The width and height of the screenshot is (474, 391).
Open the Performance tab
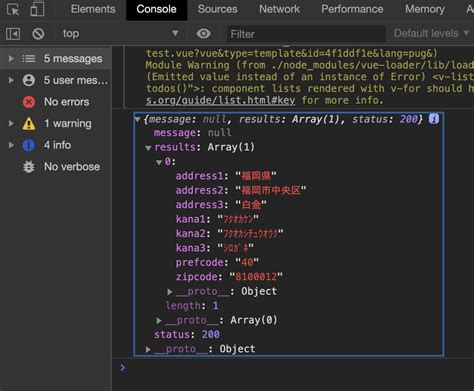click(352, 9)
